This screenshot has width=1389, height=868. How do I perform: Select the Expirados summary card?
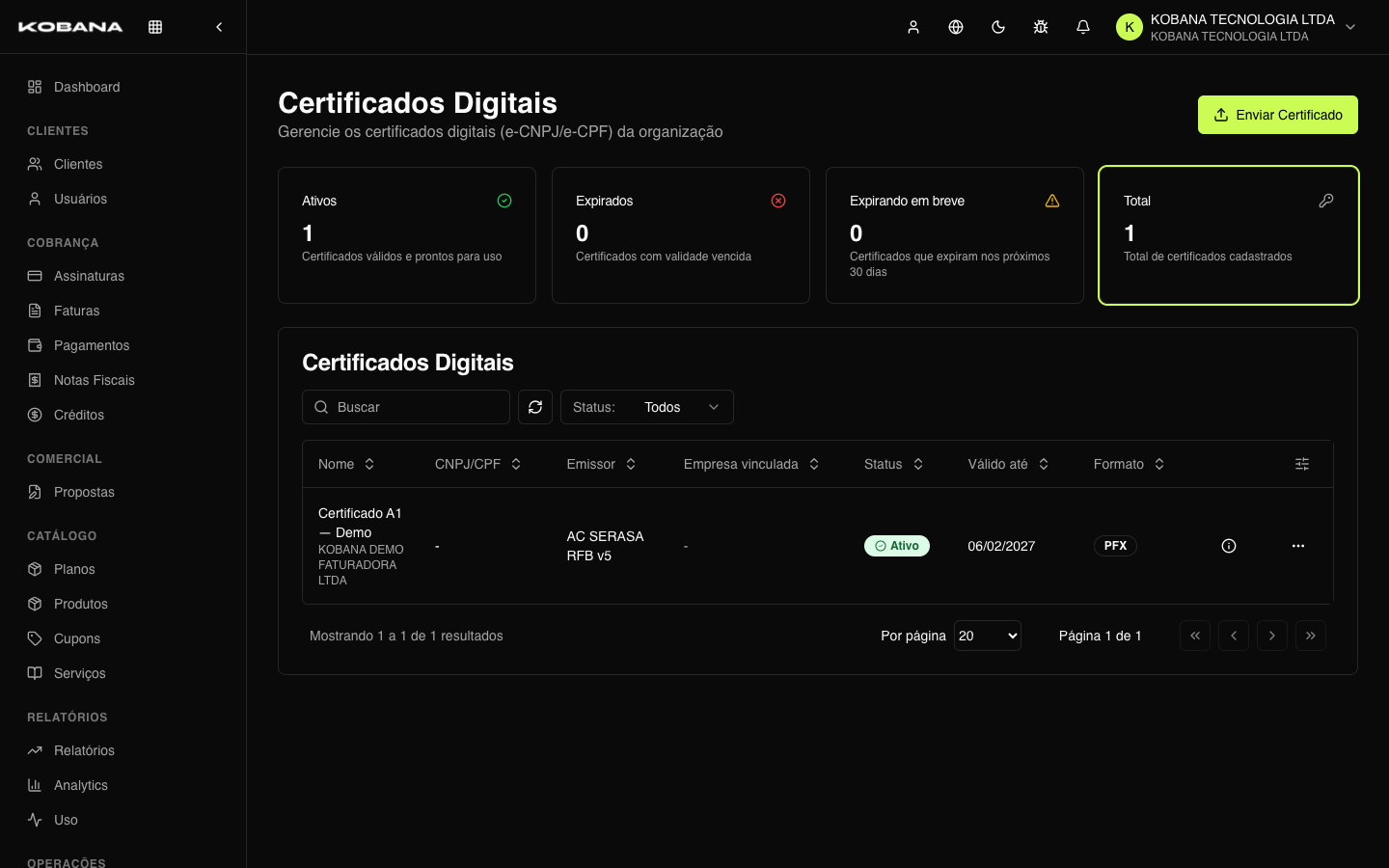(x=681, y=235)
